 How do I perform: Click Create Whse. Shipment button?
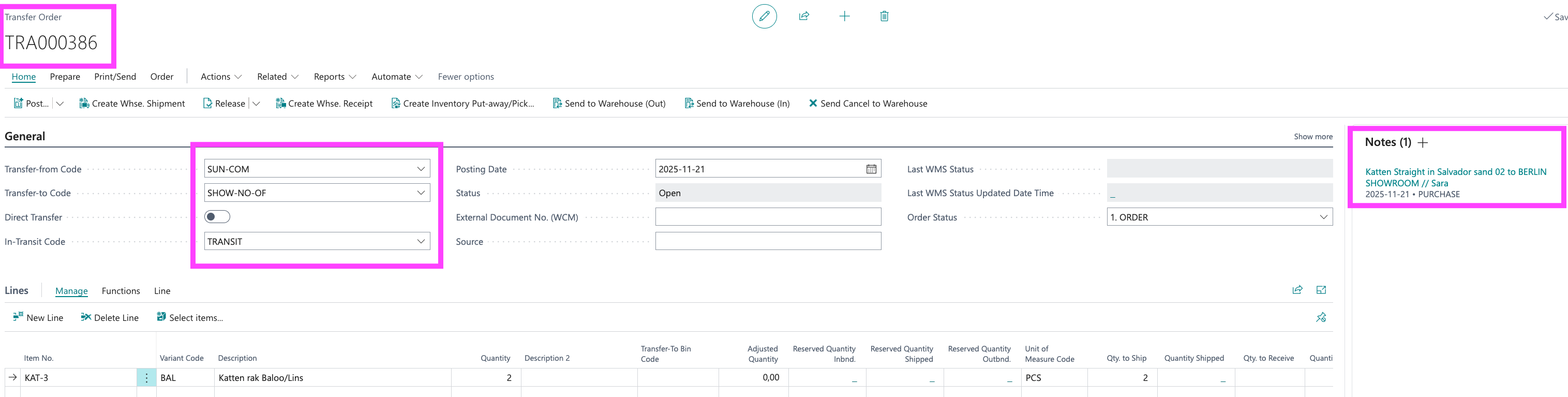(132, 104)
